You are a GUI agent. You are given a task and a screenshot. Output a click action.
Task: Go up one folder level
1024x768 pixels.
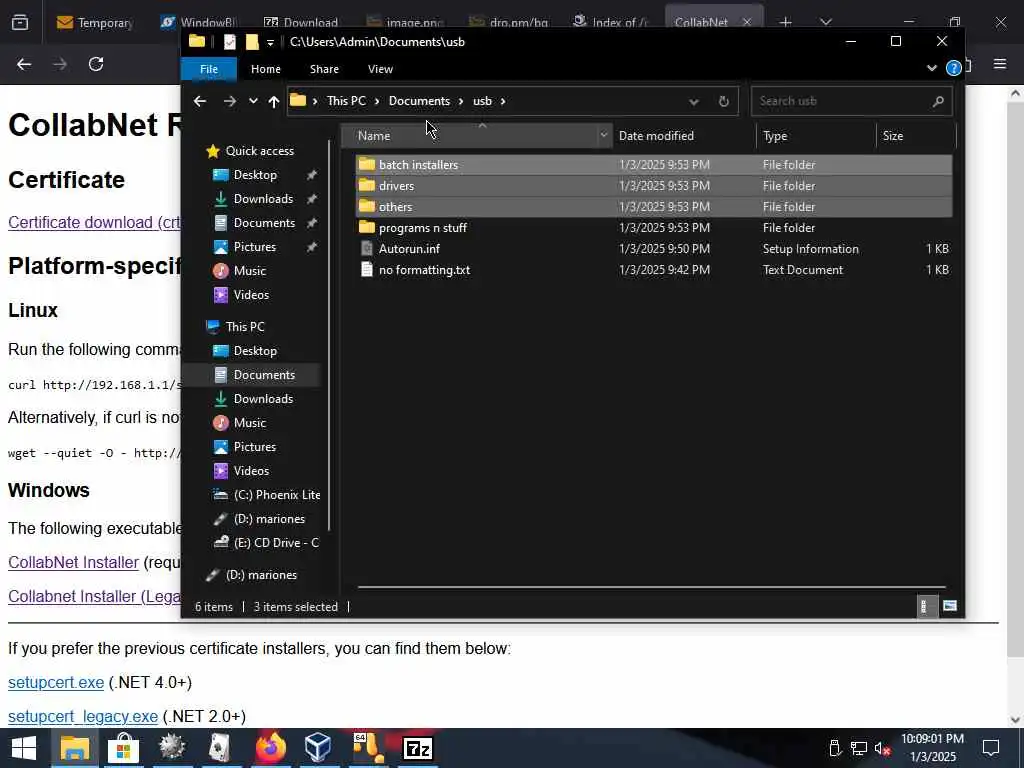pyautogui.click(x=274, y=101)
